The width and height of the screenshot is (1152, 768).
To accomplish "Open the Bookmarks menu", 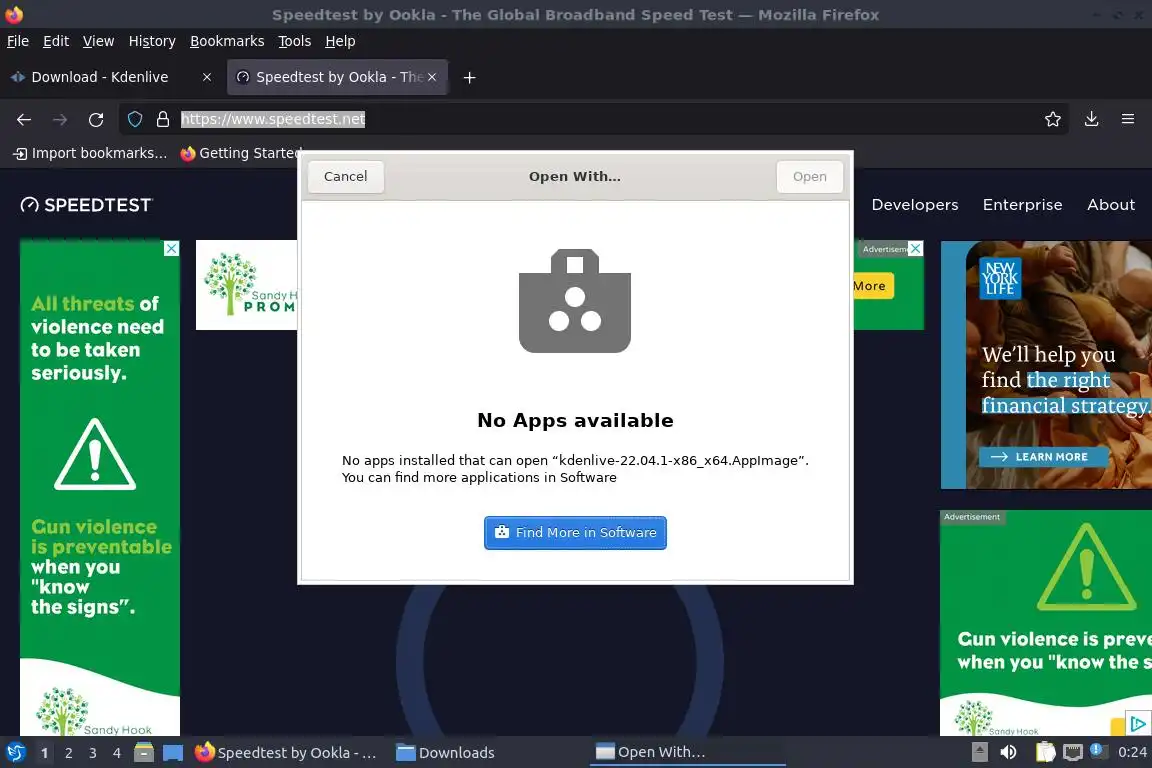I will click(227, 41).
